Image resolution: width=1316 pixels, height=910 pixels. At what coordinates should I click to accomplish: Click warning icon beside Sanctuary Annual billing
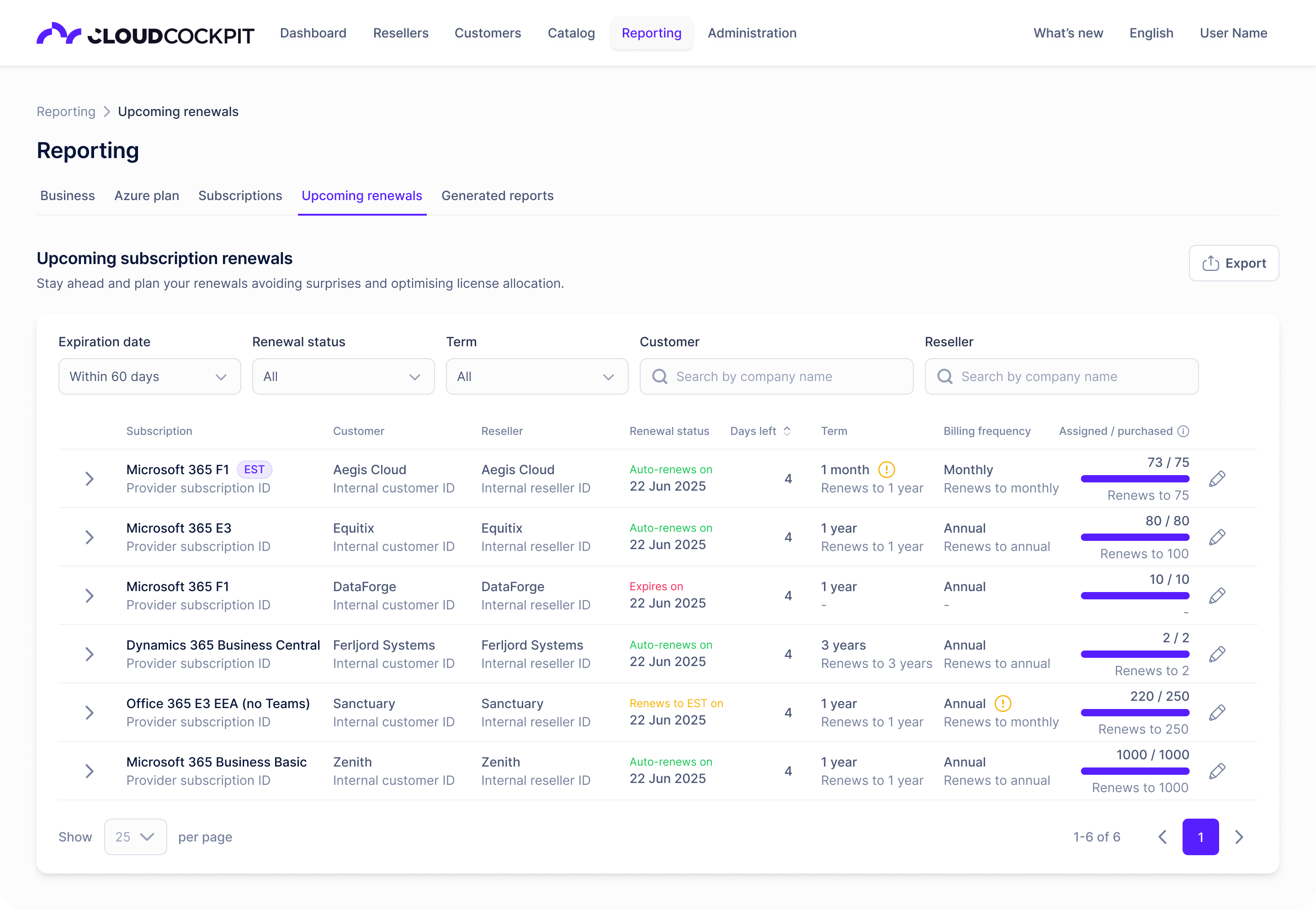[1003, 704]
